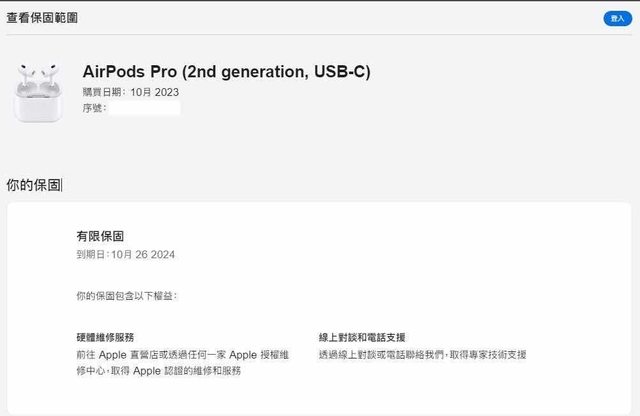Screen dimensions: 640x416
Task: Click the blank serial number field
Action: (x=144, y=107)
